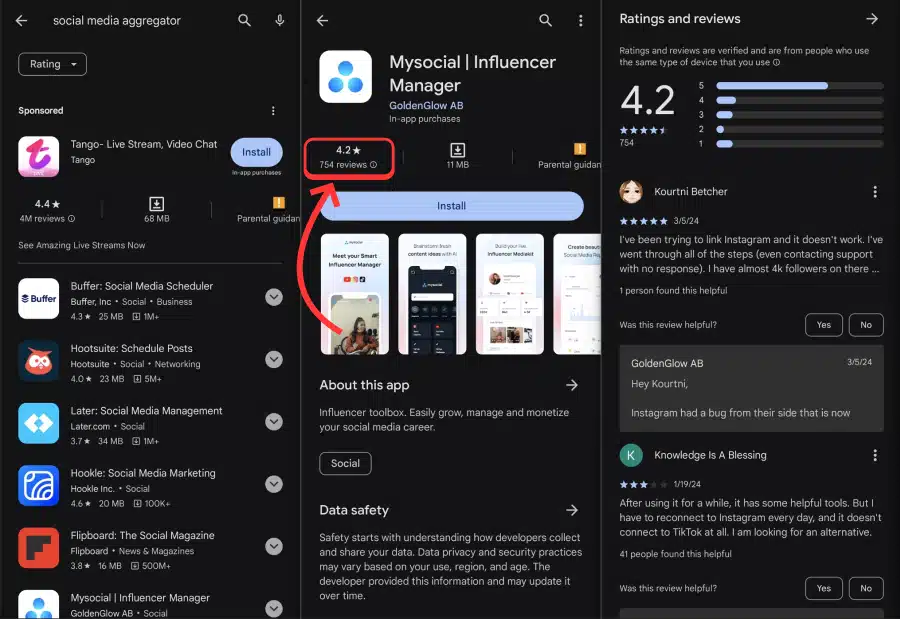Open the three-dot menu beside Sponsored
The width and height of the screenshot is (900, 619).
pos(273,108)
